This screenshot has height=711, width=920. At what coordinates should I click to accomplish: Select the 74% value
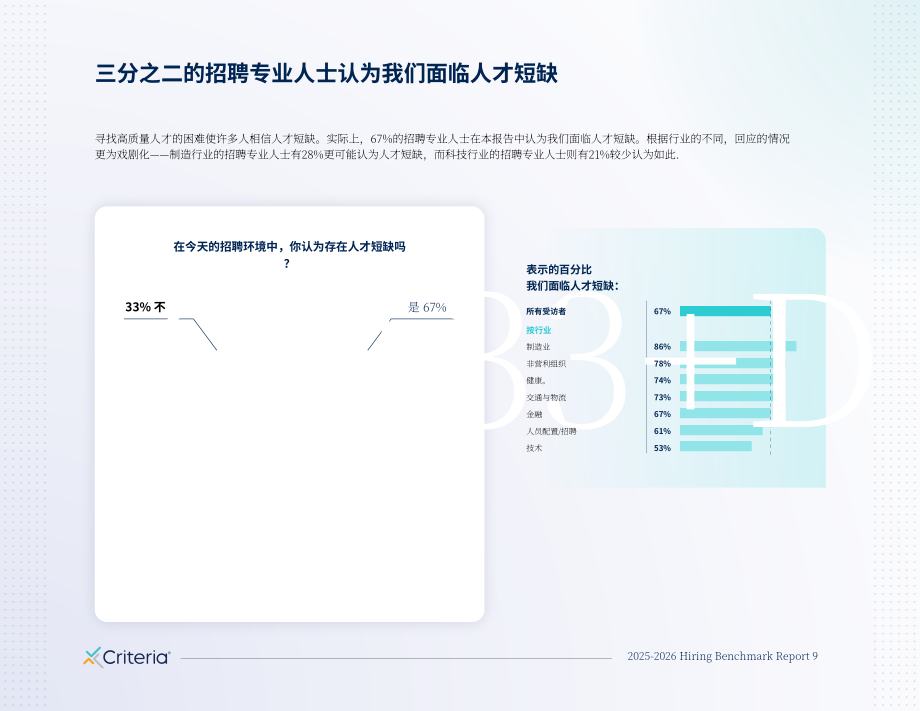point(662,380)
